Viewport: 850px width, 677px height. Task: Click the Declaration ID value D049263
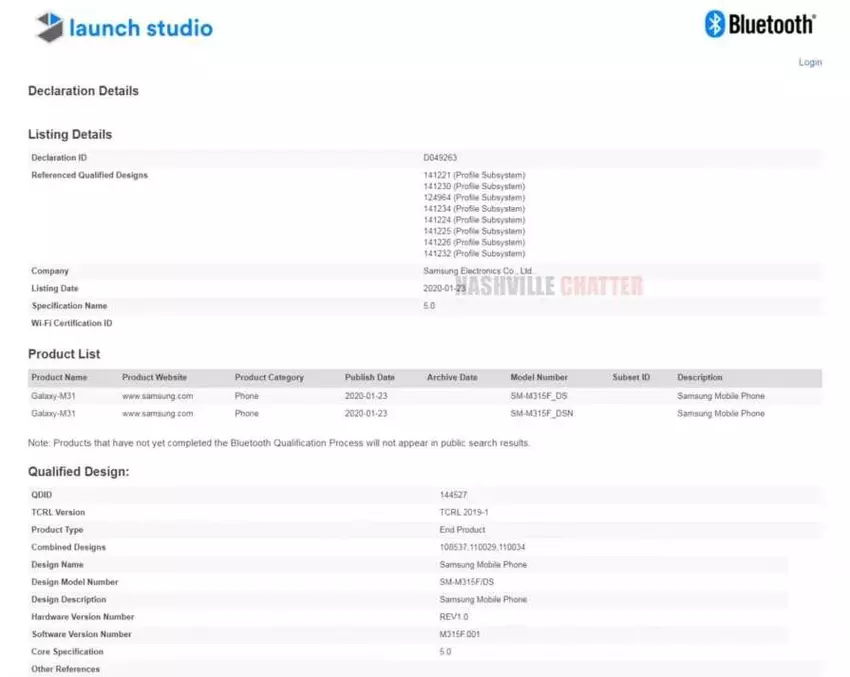[440, 158]
